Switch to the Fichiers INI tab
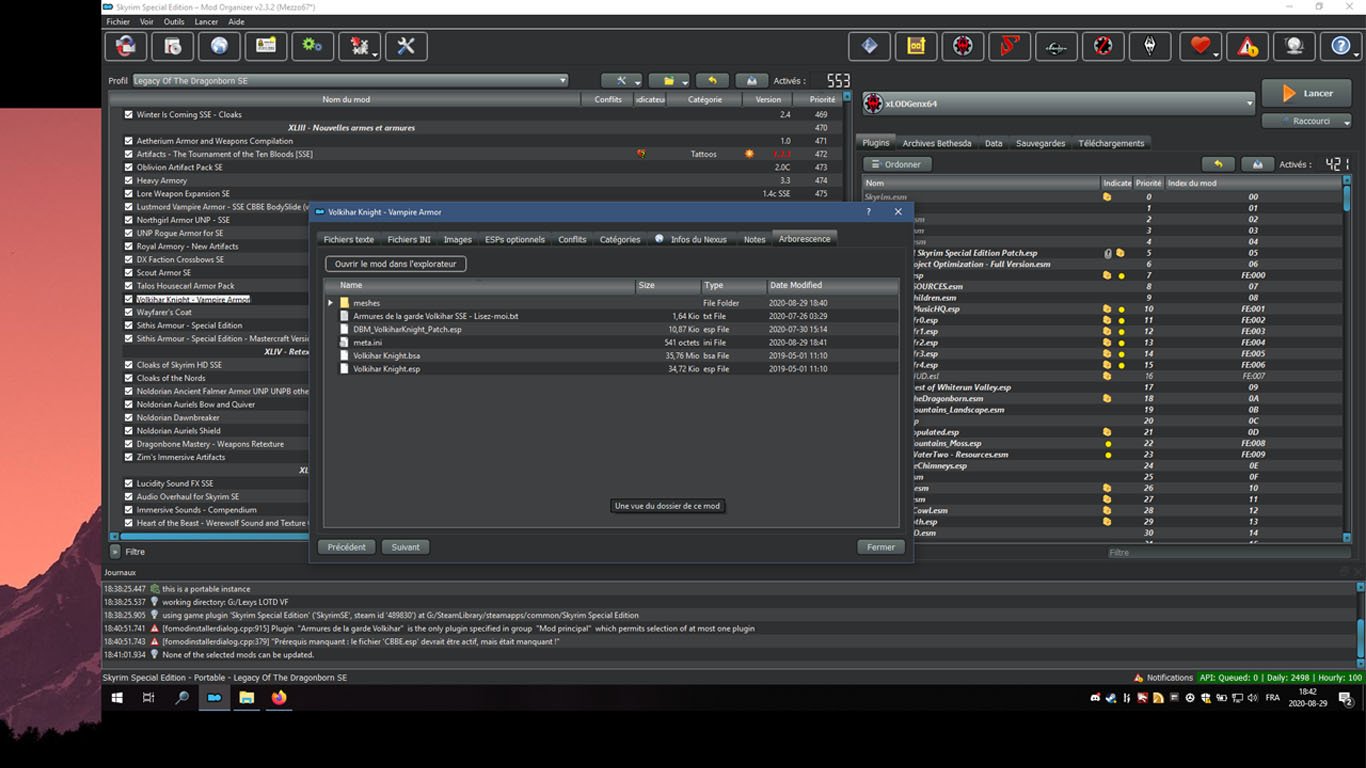Screen dimensions: 1366x768 (x=409, y=239)
